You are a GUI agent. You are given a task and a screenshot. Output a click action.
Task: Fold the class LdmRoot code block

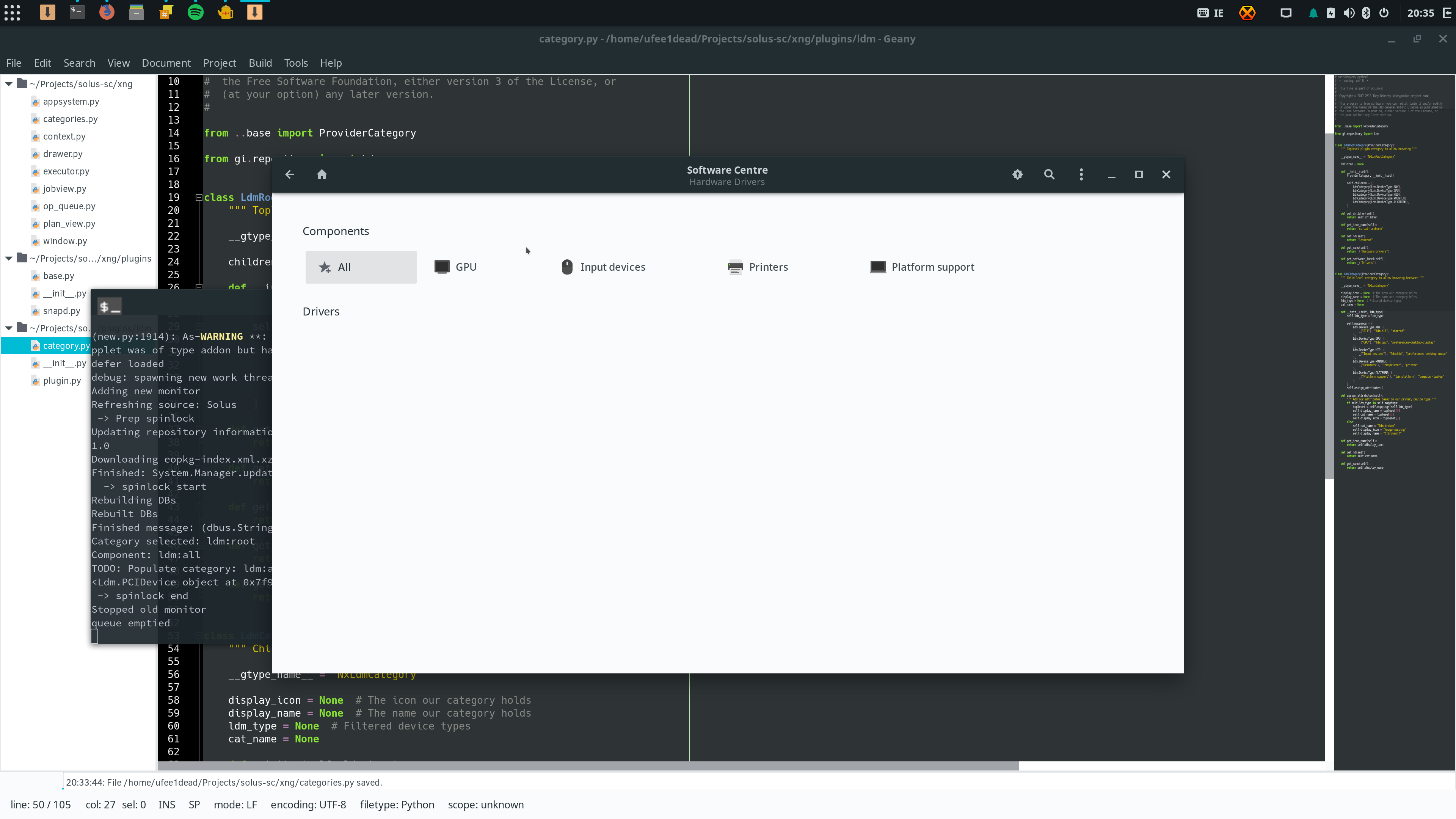click(x=199, y=197)
